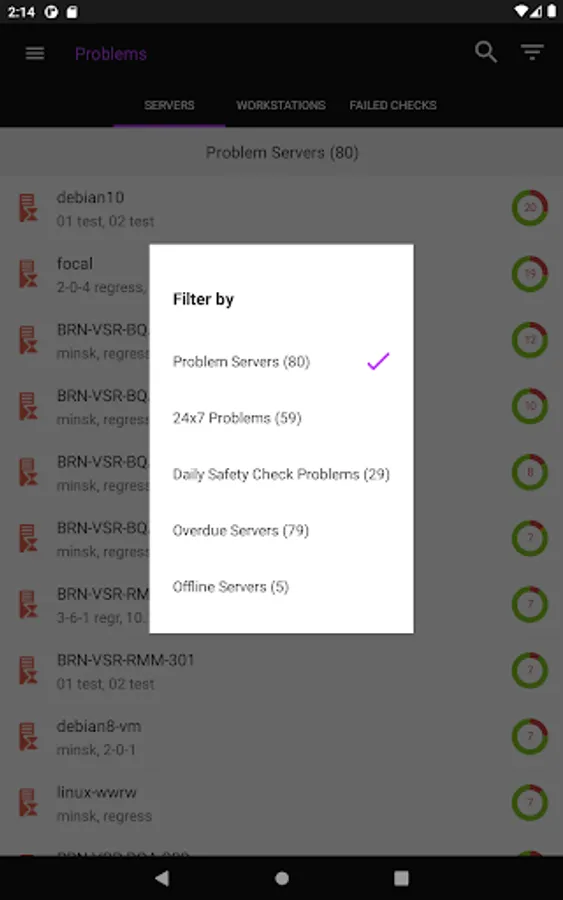Tap the debian10 server status icon
Image resolution: width=563 pixels, height=900 pixels.
pos(28,208)
